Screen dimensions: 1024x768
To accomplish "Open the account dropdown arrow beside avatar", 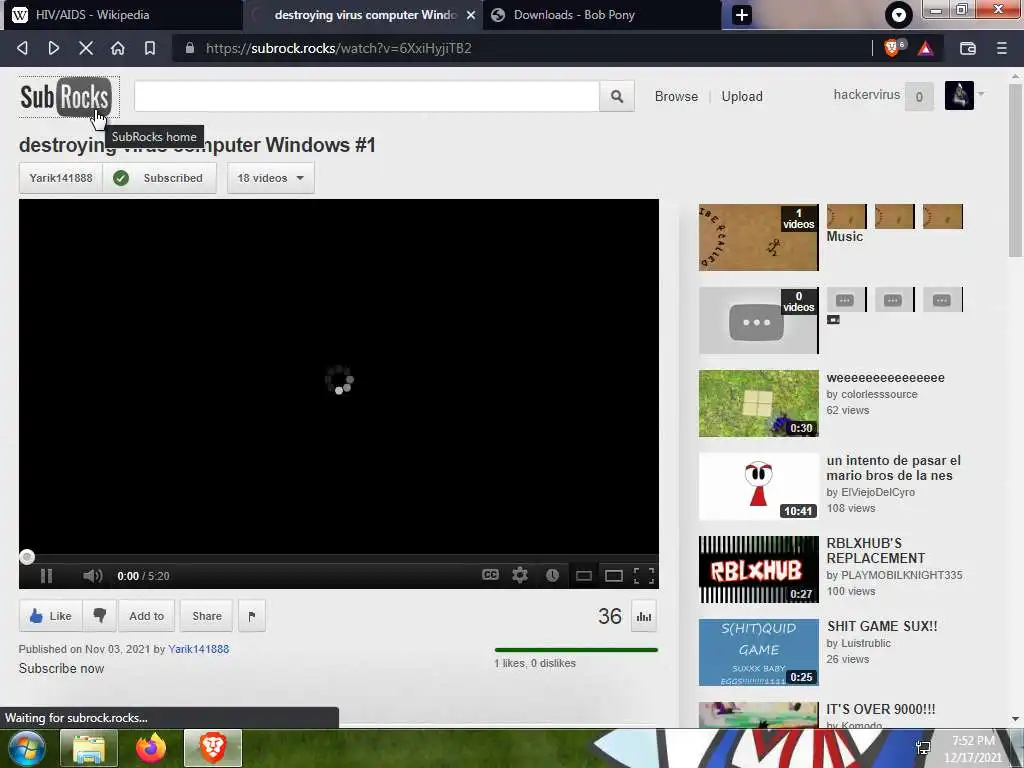I will pyautogui.click(x=981, y=95).
